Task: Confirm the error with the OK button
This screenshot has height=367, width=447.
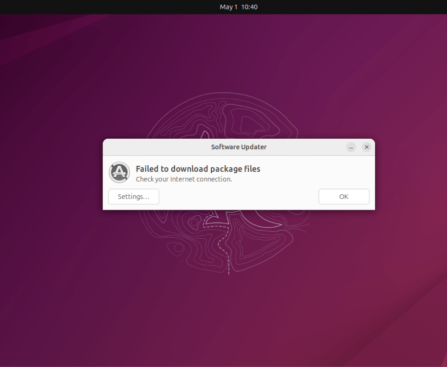Action: [x=344, y=196]
